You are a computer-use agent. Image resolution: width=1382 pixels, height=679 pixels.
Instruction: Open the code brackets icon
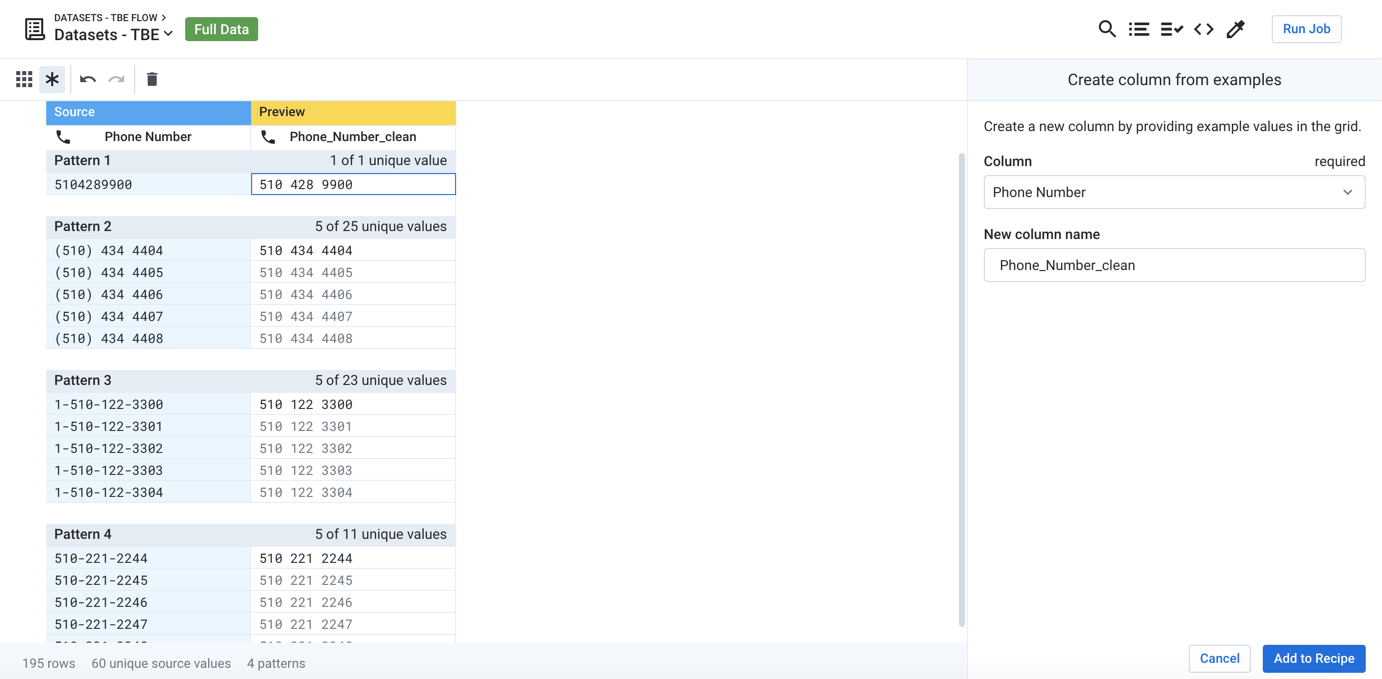click(1204, 29)
